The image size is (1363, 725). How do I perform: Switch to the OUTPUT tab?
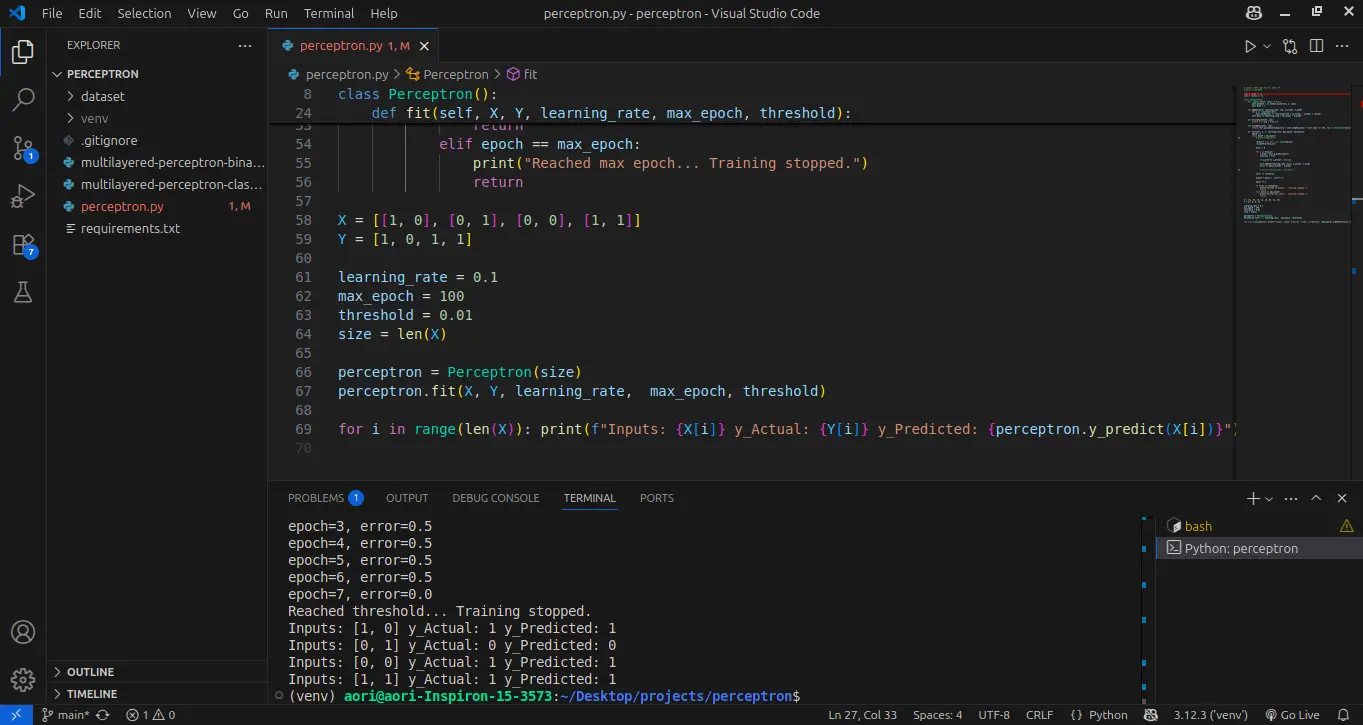(x=406, y=497)
